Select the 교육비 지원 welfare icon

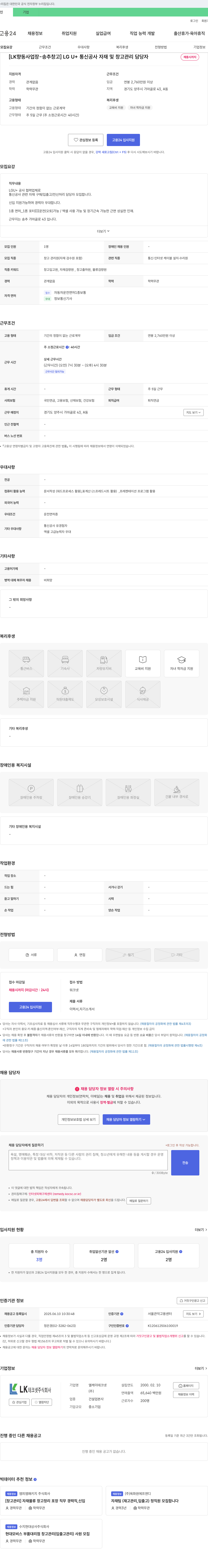point(143,664)
